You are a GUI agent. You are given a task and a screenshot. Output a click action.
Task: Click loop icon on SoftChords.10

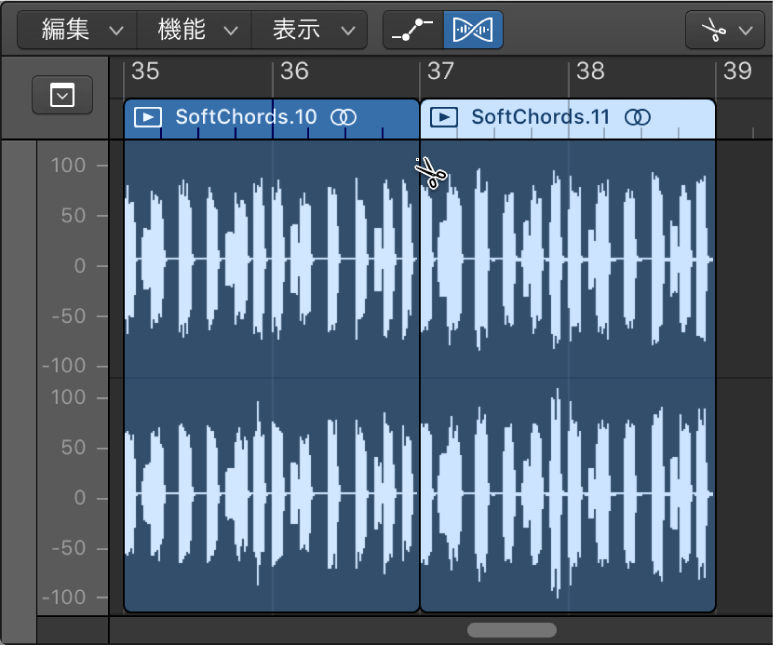[344, 117]
